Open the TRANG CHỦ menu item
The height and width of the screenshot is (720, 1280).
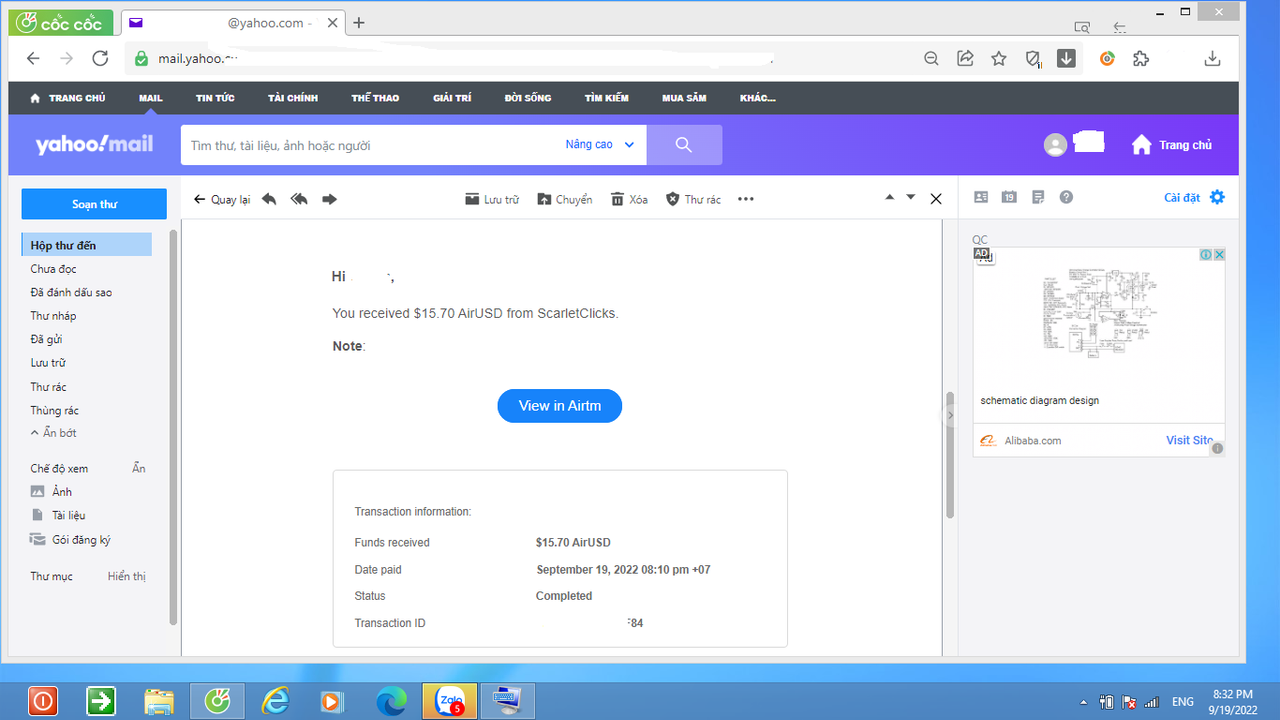68,98
